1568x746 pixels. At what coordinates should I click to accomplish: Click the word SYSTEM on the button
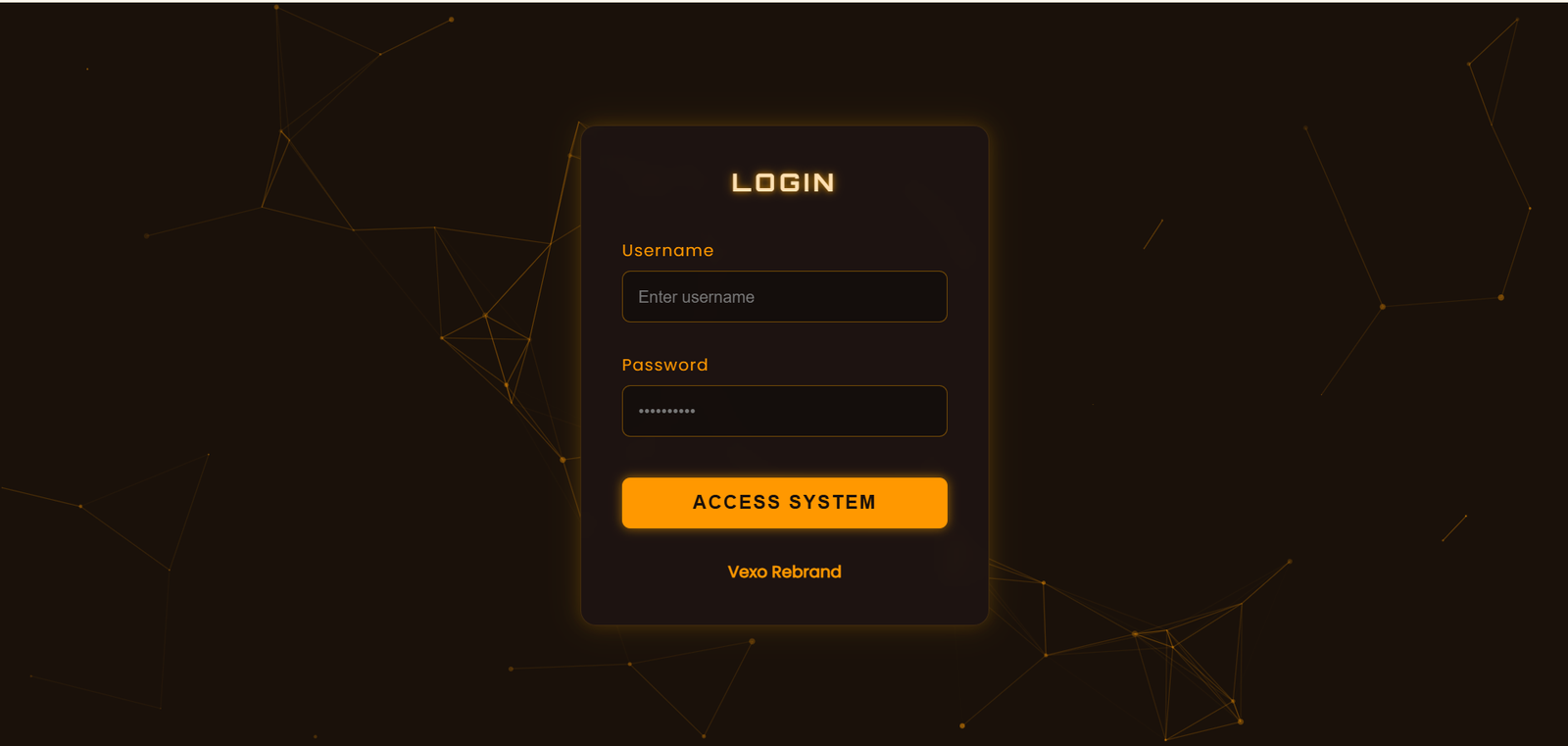pyautogui.click(x=832, y=503)
